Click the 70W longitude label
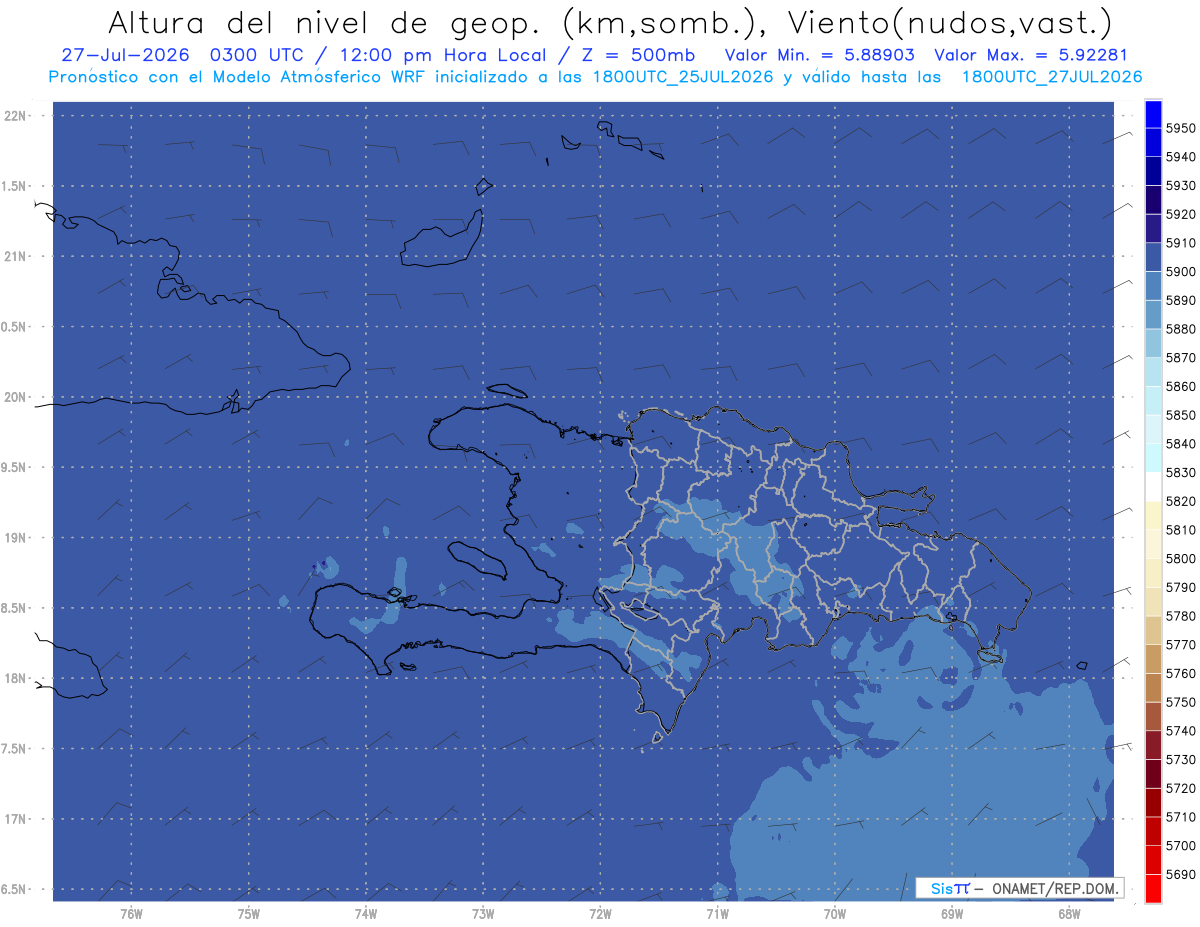1200x927 pixels. click(835, 914)
